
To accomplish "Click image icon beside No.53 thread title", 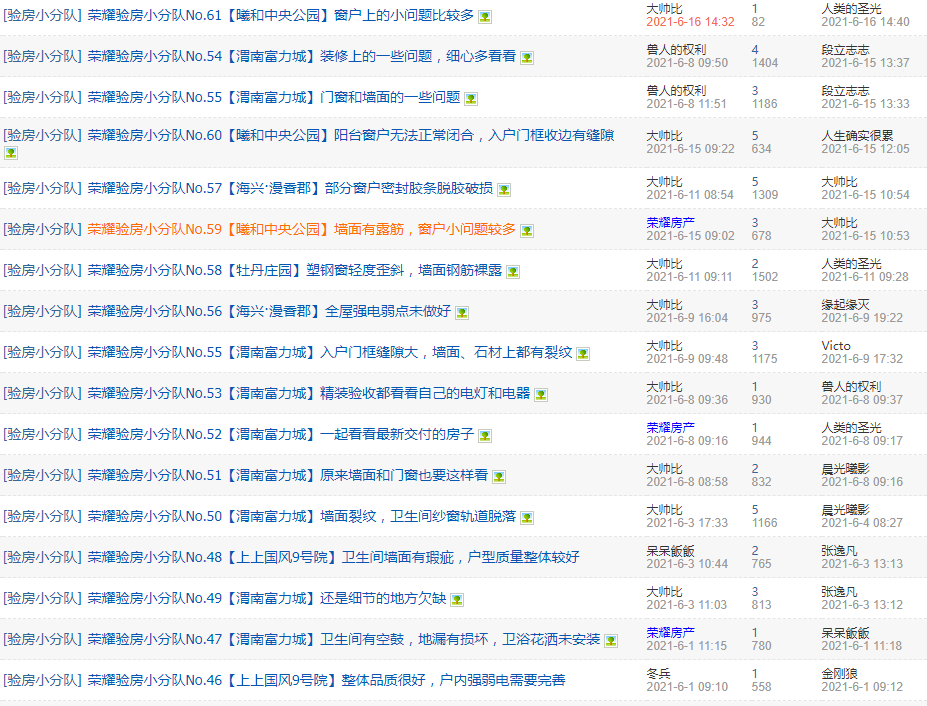I will [x=540, y=395].
